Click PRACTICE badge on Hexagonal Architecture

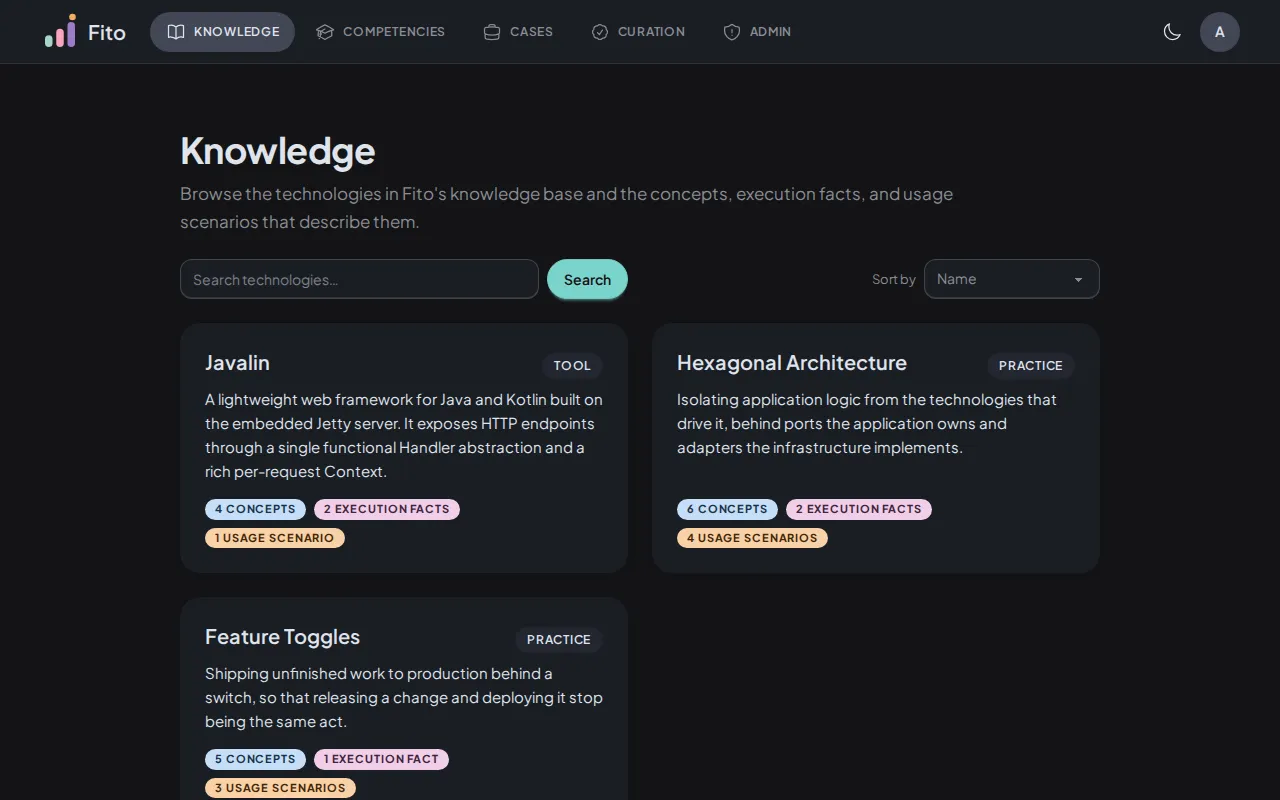(x=1031, y=366)
